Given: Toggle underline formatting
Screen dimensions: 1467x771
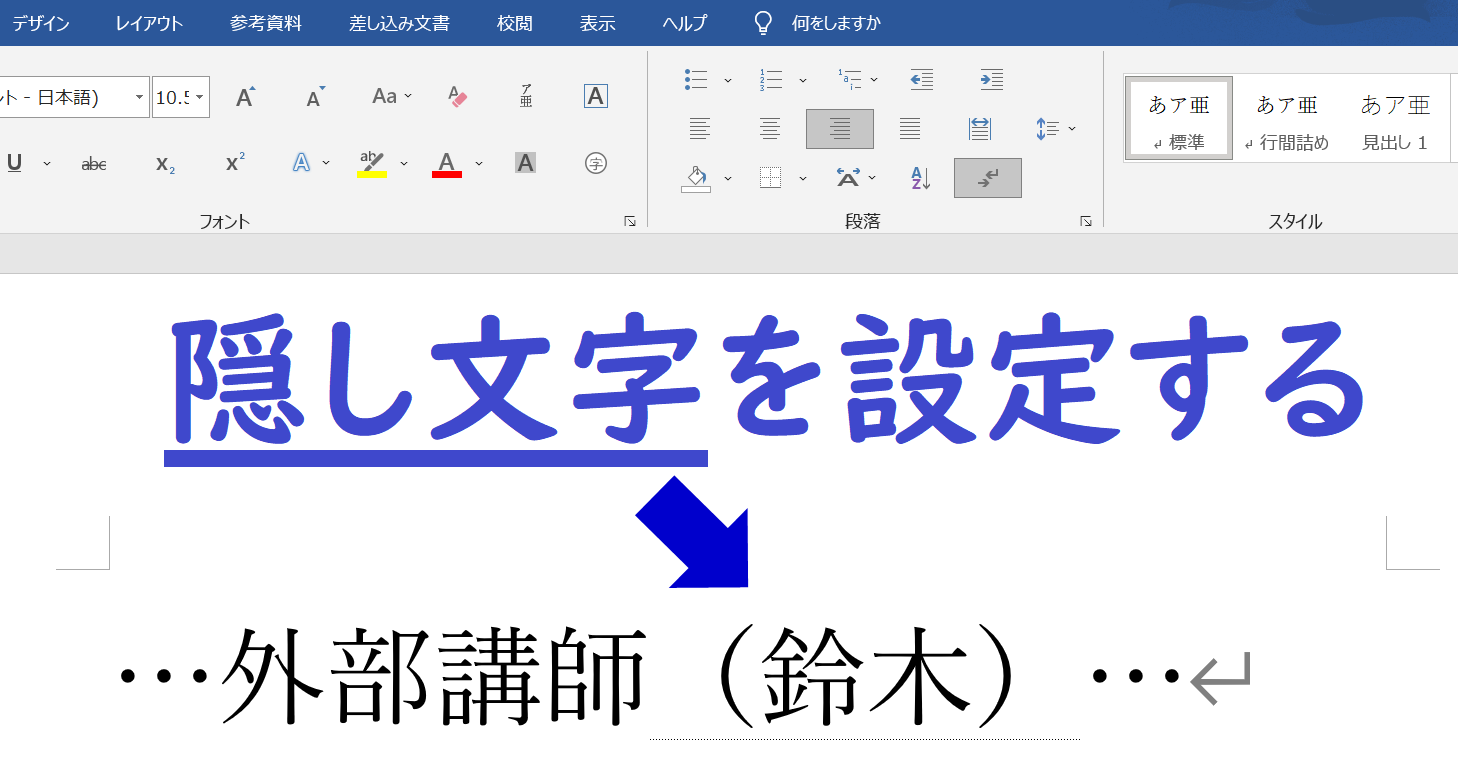Looking at the screenshot, I should click(x=15, y=163).
